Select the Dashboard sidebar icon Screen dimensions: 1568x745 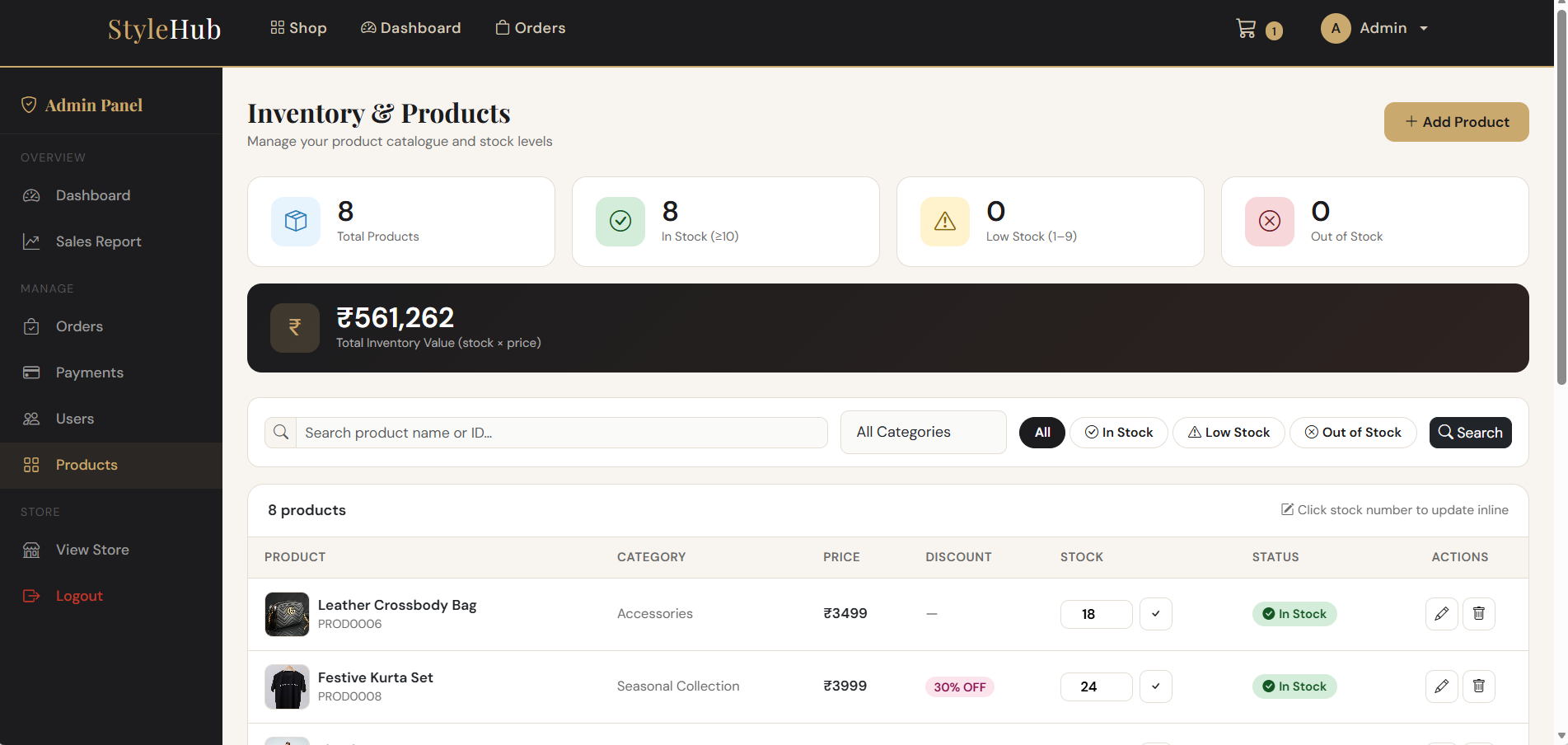click(x=31, y=195)
